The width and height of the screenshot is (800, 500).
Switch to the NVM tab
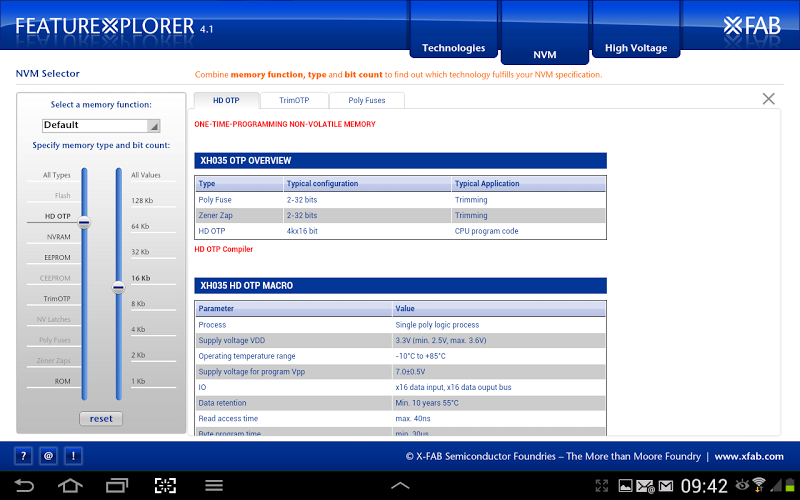[x=545, y=55]
